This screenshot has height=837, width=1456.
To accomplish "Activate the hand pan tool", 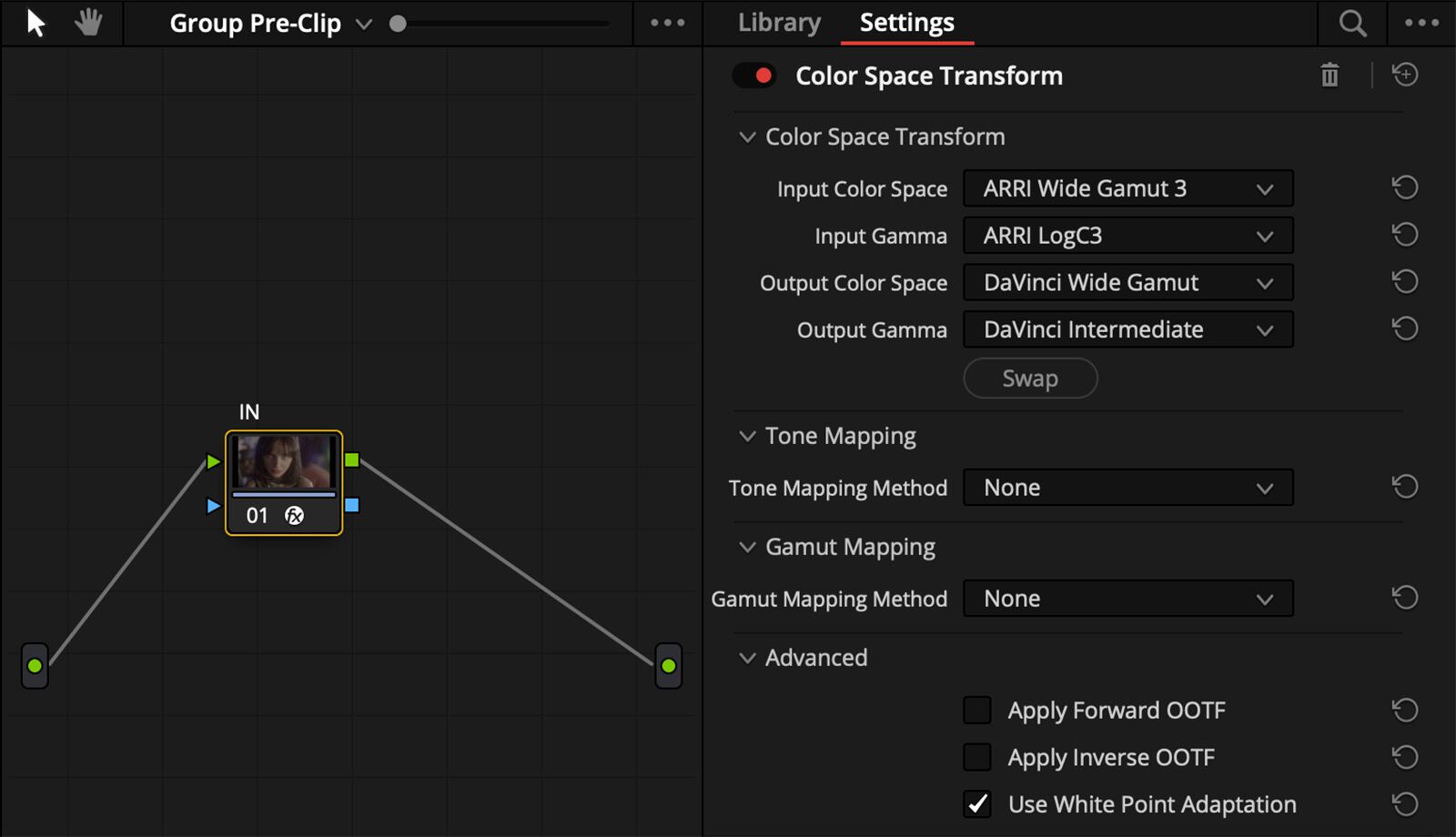I will (x=88, y=23).
